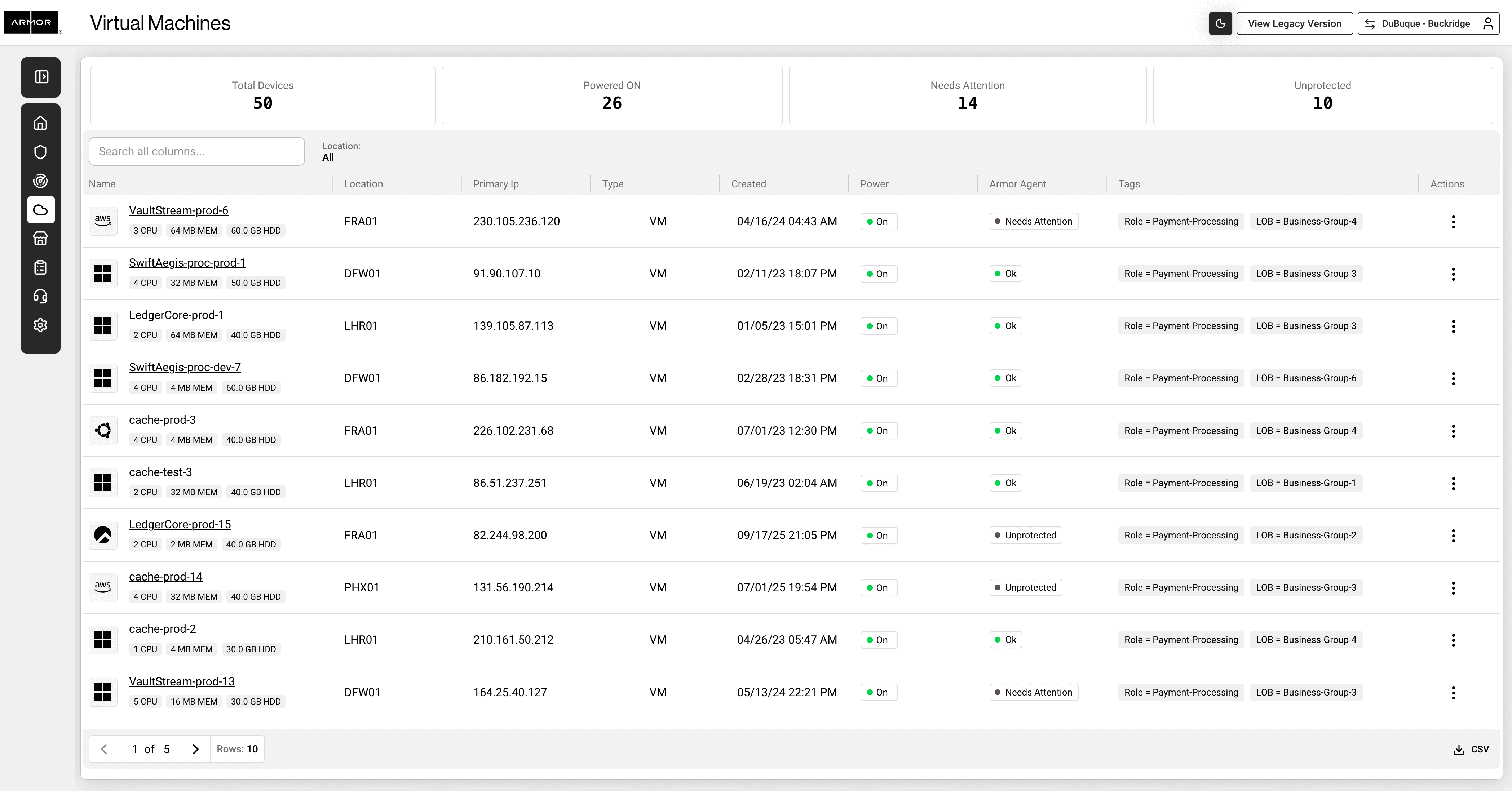1512x791 pixels.
Task: Open the clipboard reports sidebar icon
Action: (x=40, y=268)
